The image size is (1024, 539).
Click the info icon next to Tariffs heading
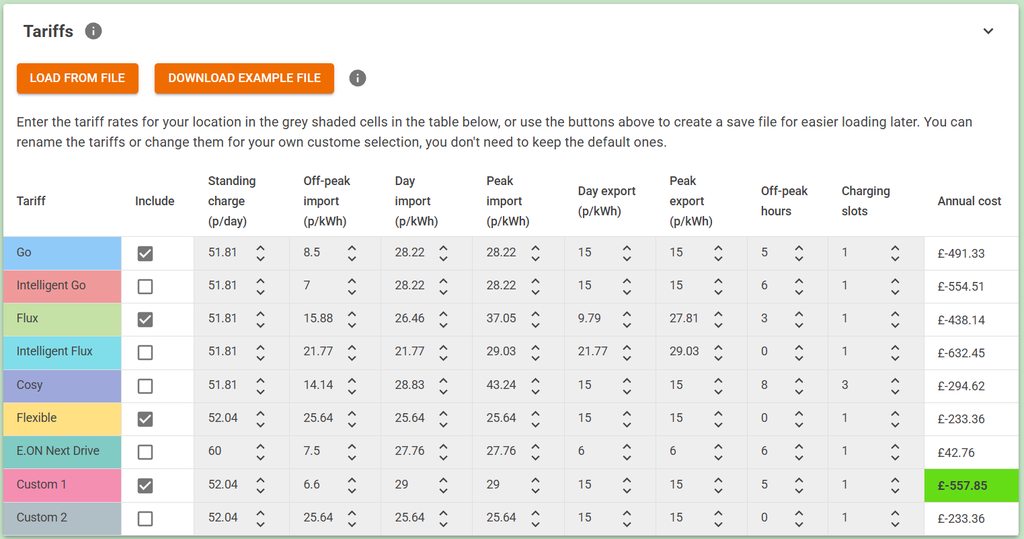[x=93, y=31]
